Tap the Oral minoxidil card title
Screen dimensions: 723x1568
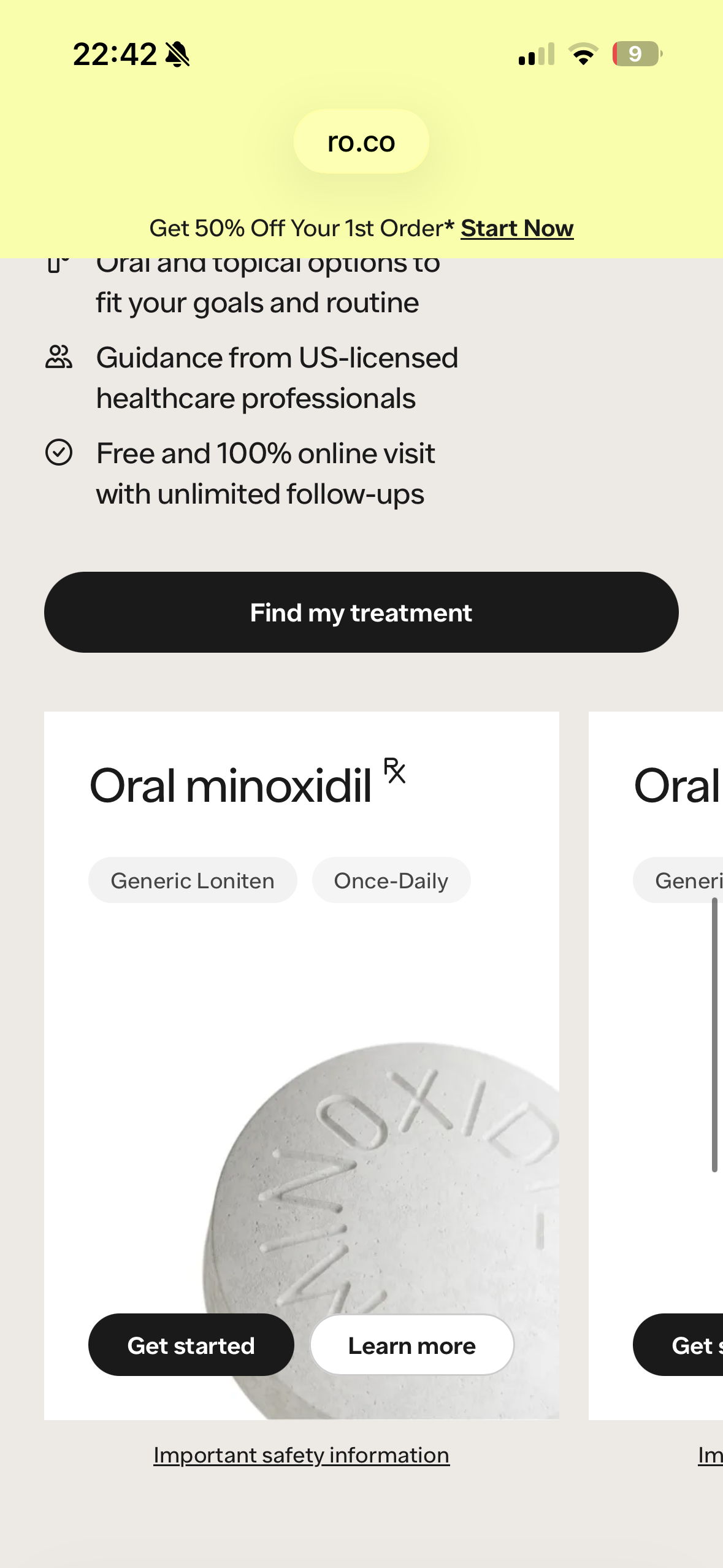click(x=231, y=786)
